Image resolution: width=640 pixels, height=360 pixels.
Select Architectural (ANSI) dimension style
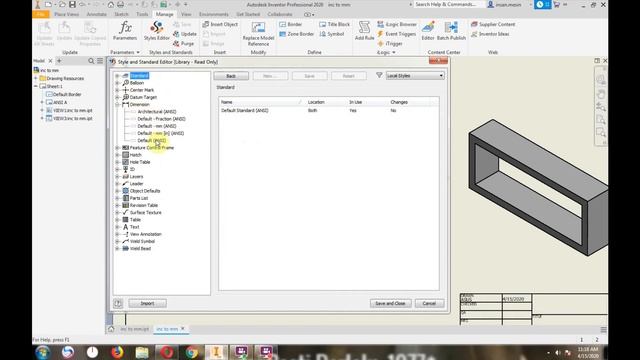[x=157, y=111]
